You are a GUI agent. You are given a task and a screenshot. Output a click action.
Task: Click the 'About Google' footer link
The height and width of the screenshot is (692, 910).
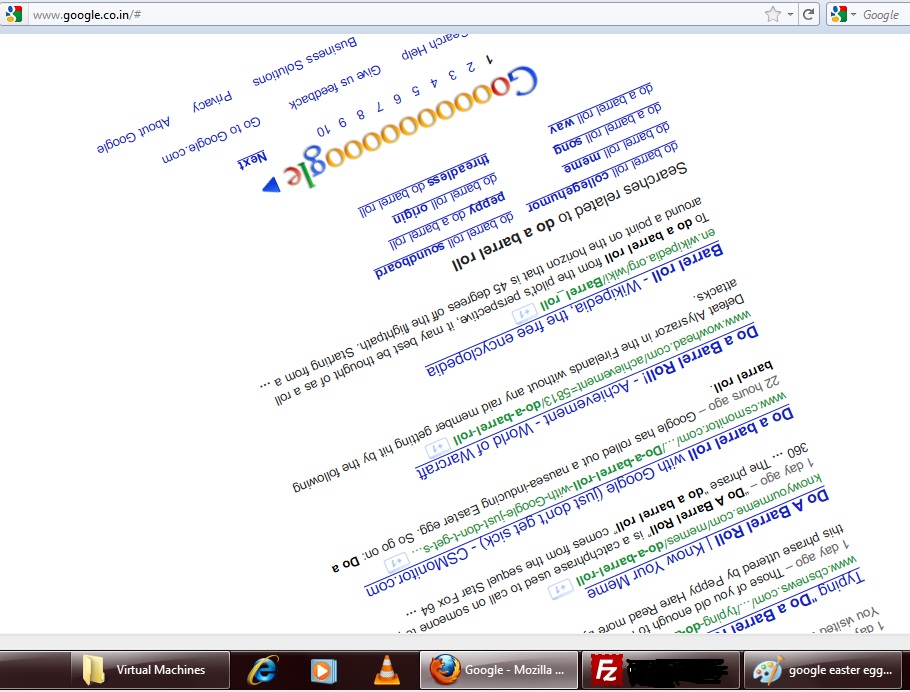pos(134,135)
